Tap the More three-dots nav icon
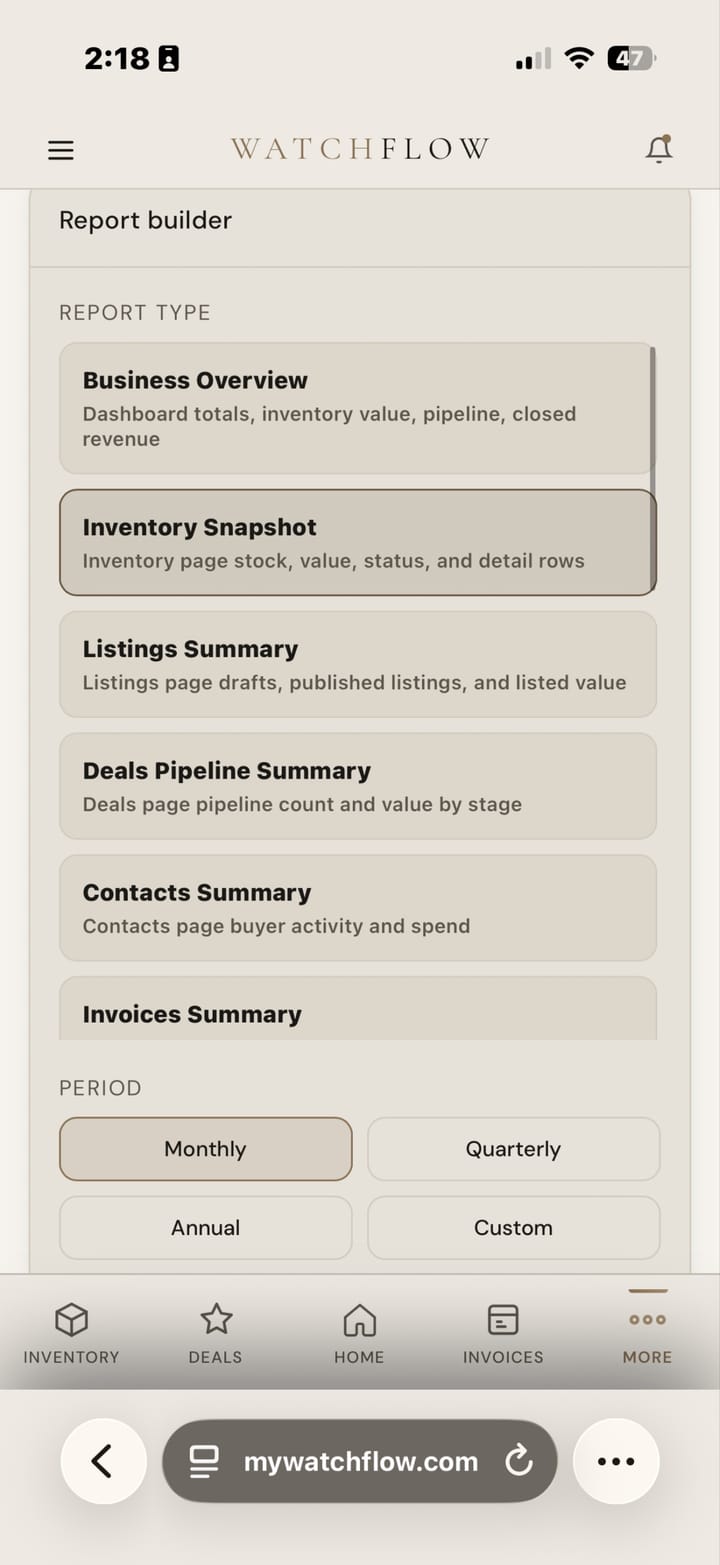Screen dimensions: 720x1565 (647, 1320)
